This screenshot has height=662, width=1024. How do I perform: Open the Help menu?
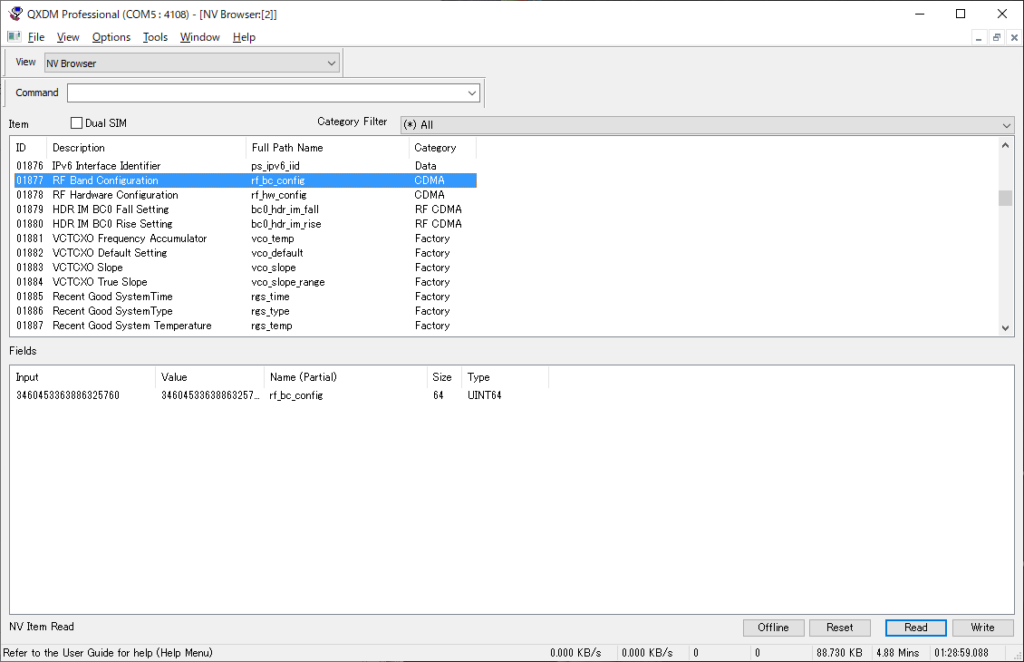click(244, 37)
